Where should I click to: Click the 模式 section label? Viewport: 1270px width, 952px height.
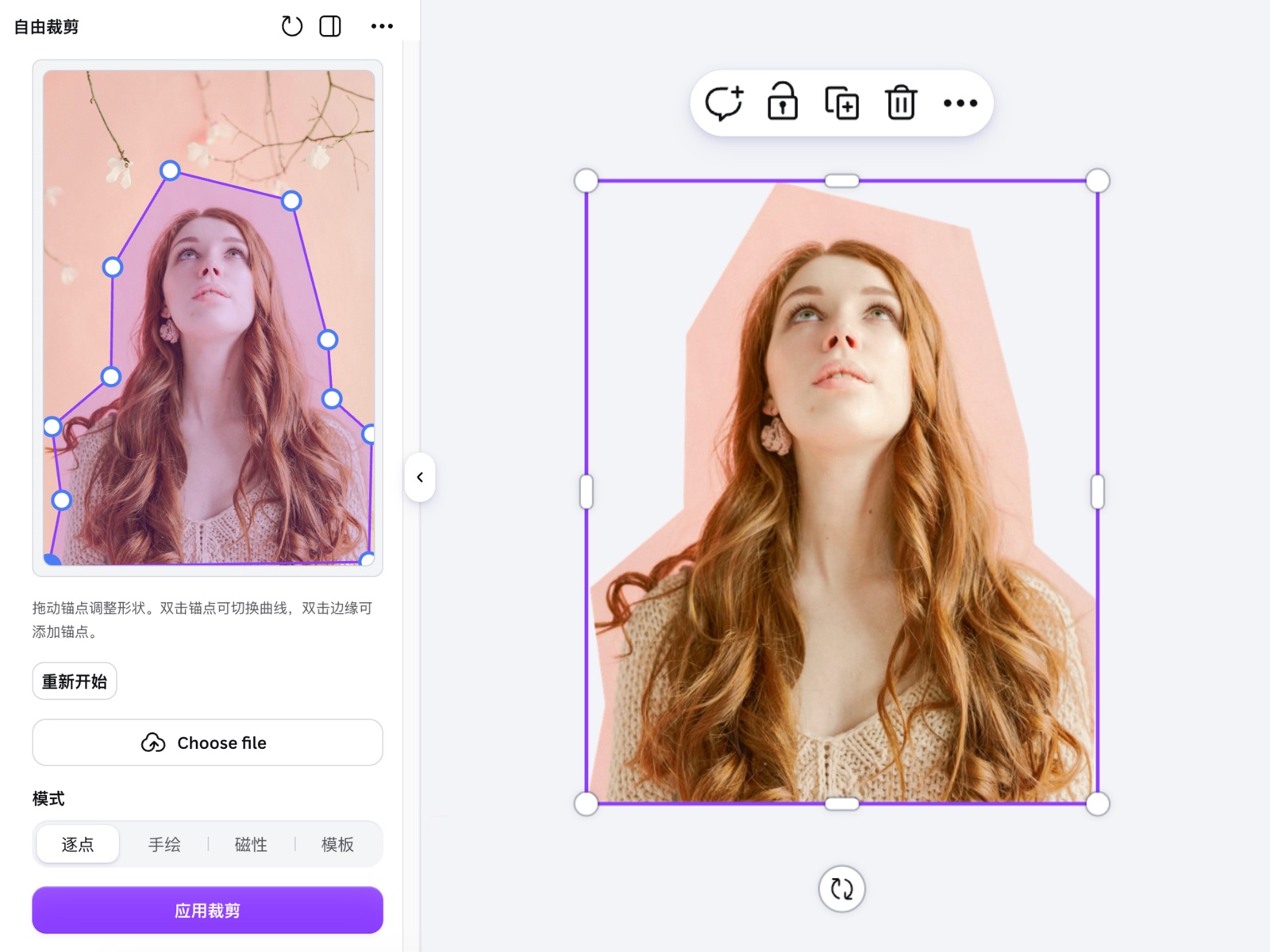pos(48,798)
